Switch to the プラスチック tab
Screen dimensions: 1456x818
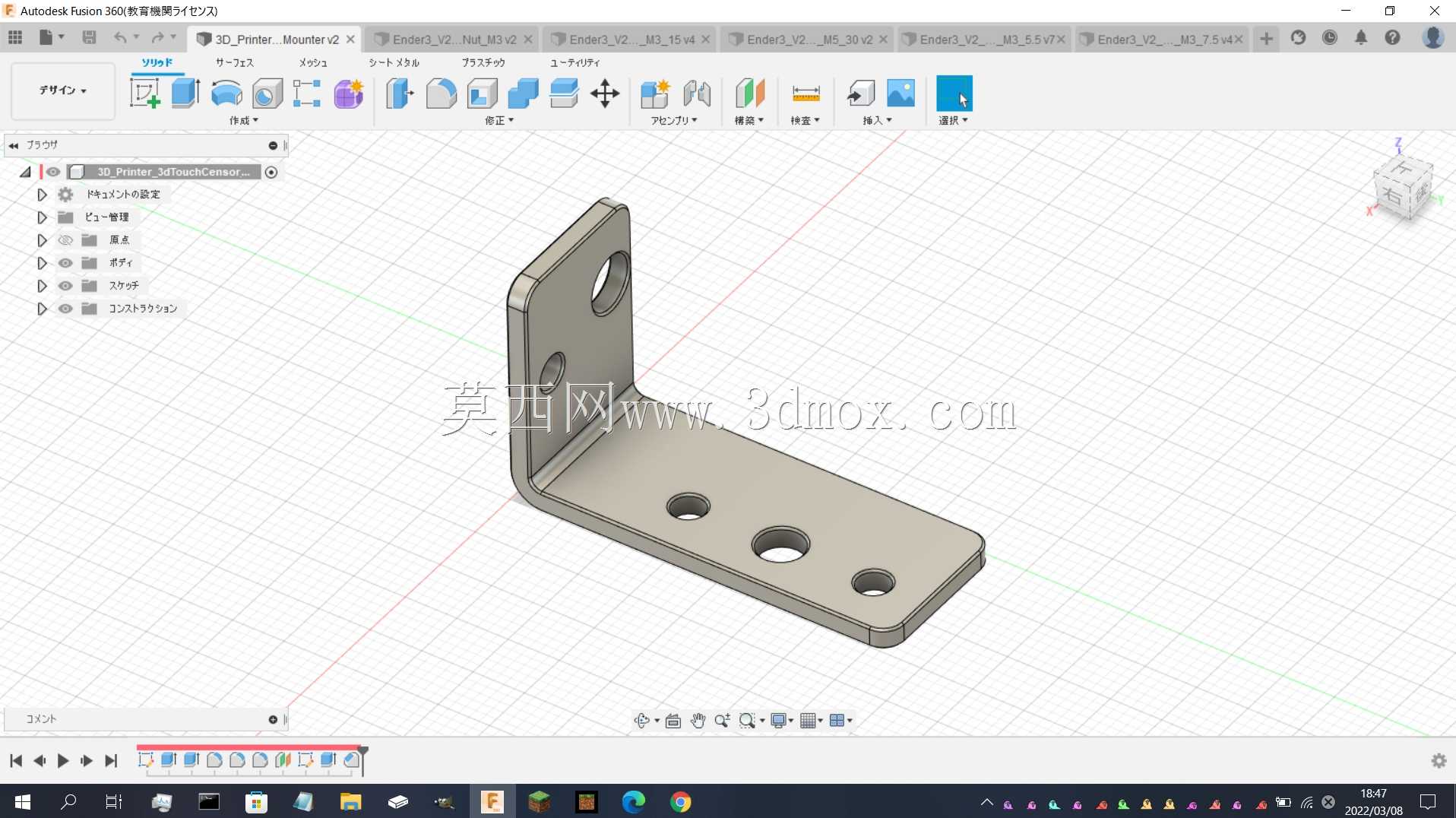click(483, 62)
